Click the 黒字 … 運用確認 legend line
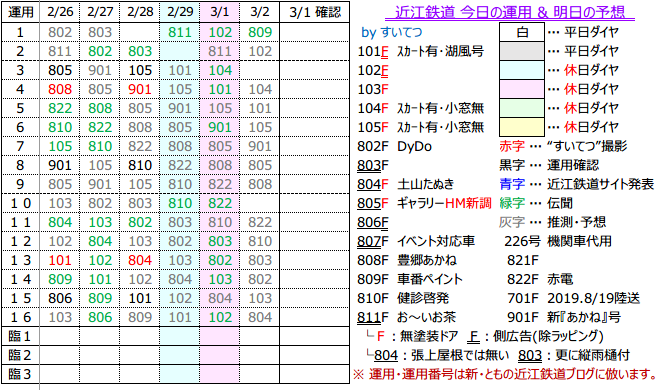 coord(549,165)
